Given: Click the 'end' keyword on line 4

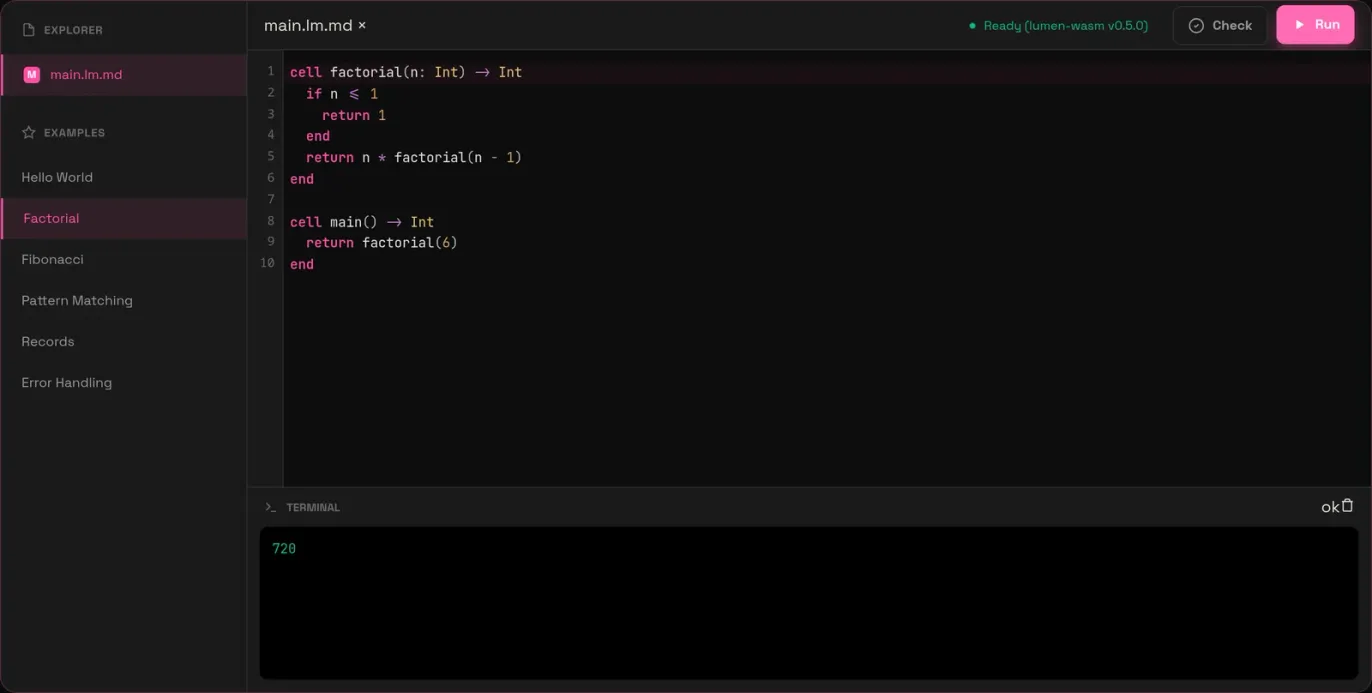Looking at the screenshot, I should point(318,136).
